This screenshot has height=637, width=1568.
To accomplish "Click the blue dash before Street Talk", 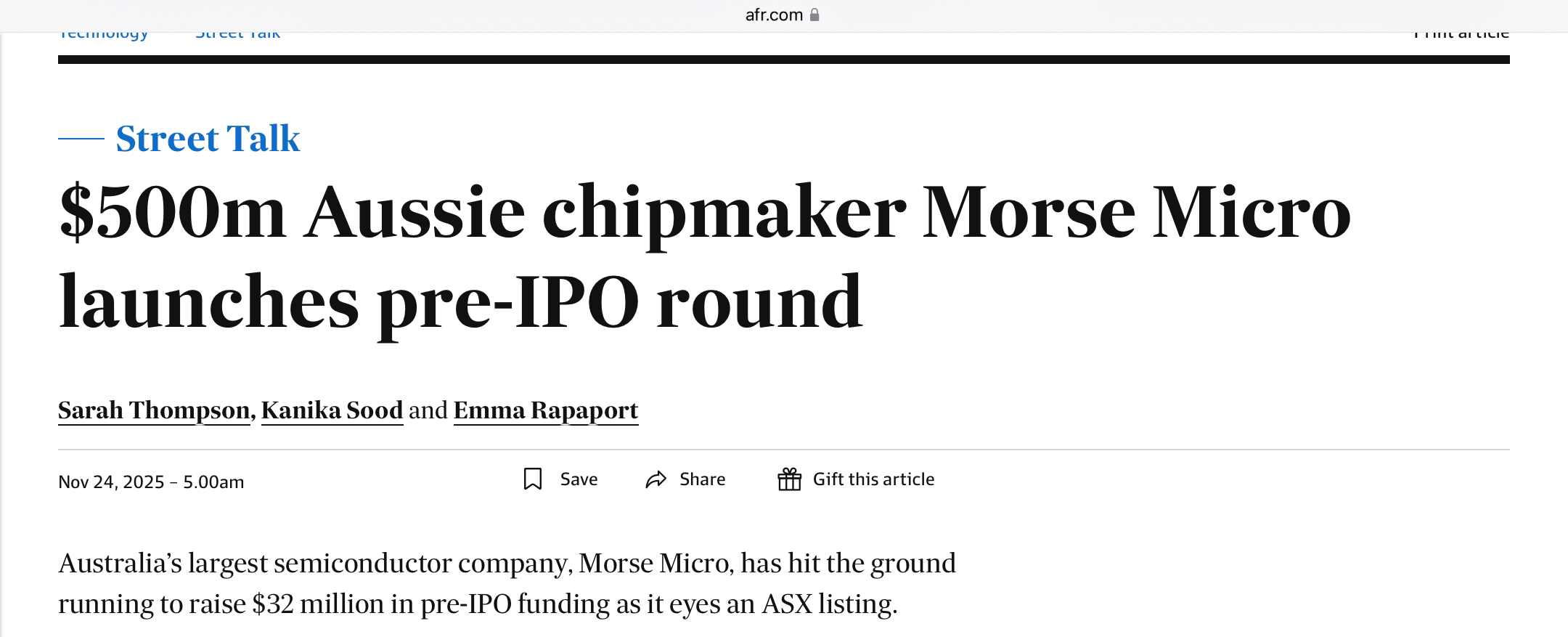I will [81, 138].
